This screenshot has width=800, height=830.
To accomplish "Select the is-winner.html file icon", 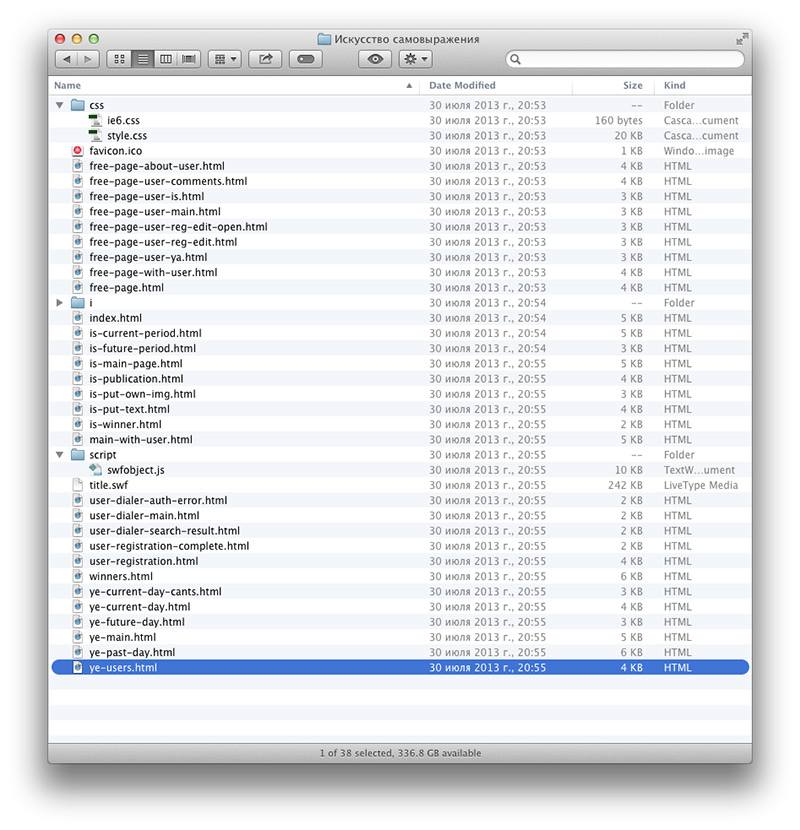I will point(78,424).
